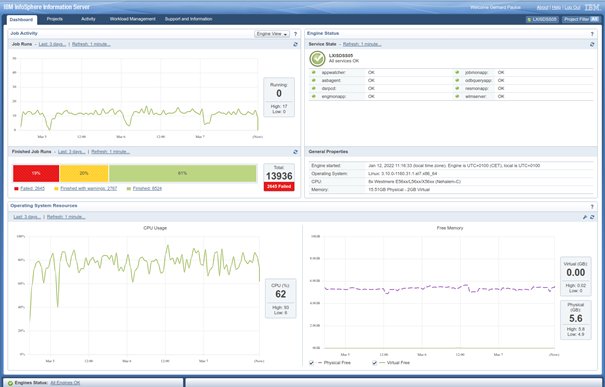The image size is (605, 387).
Task: Click the yellow 20% warnings bar segment
Action: [84, 174]
